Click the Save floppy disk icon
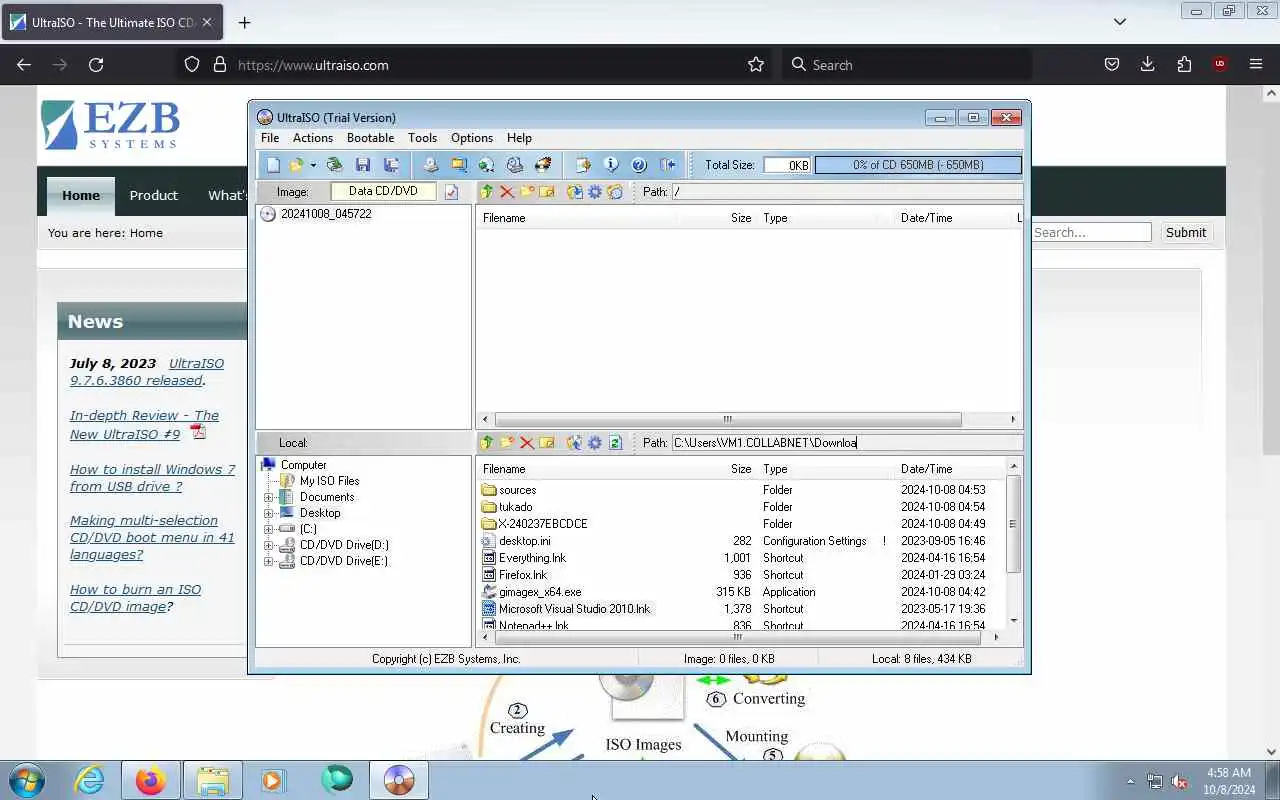Screen dimensions: 1280x800 coord(363,165)
